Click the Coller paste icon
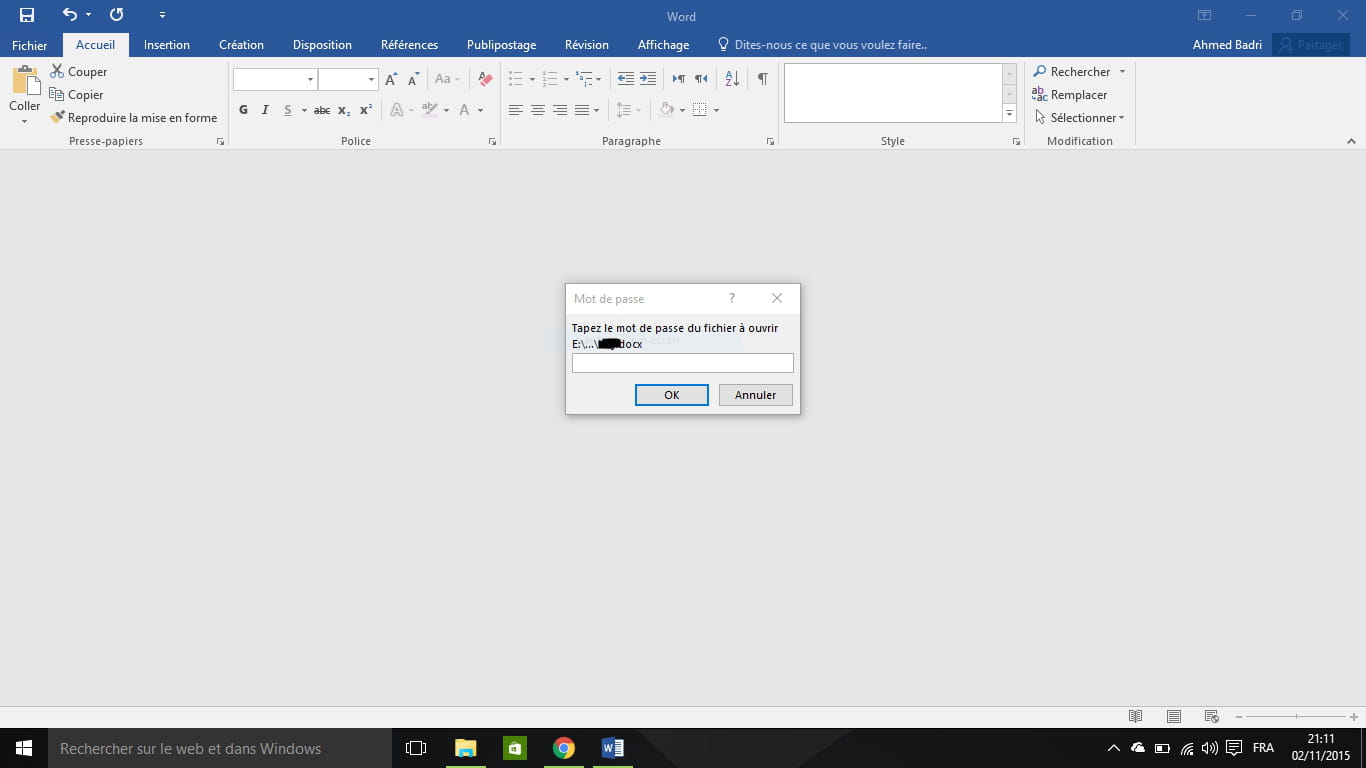 click(x=25, y=82)
